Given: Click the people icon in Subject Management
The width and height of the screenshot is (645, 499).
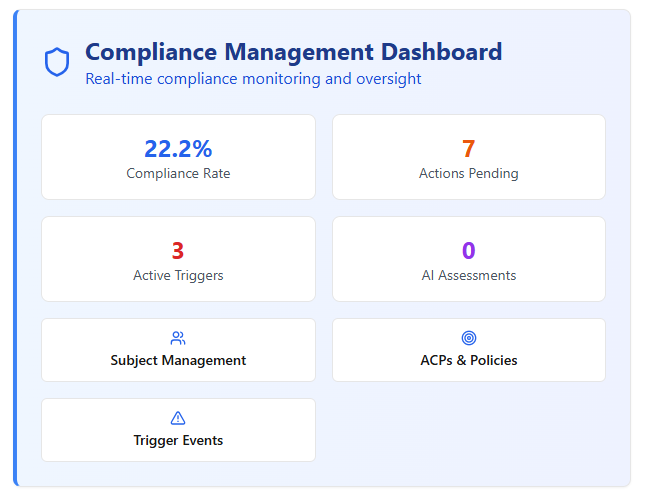Looking at the screenshot, I should point(178,338).
